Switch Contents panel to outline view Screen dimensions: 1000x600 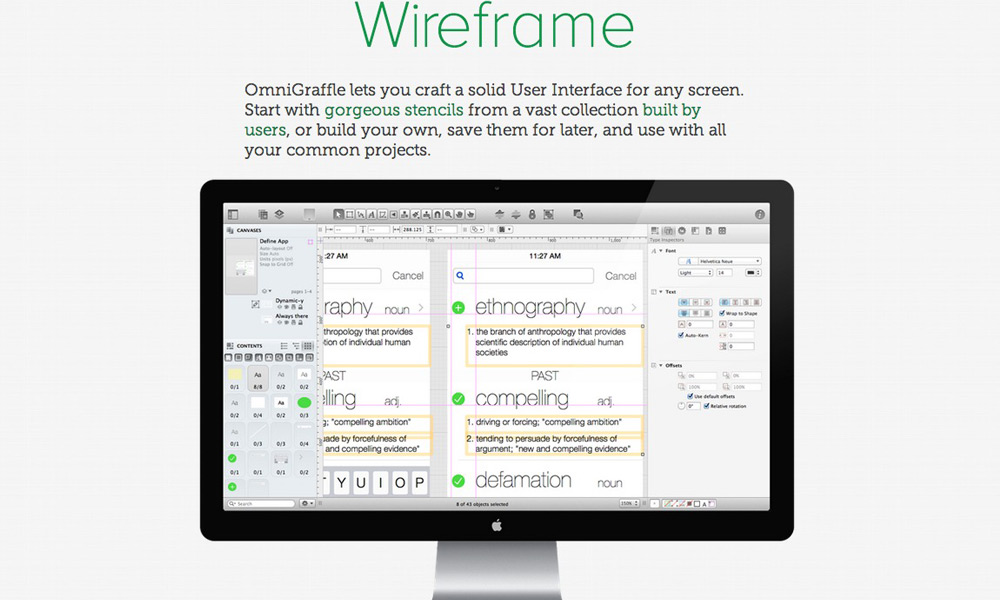[296, 346]
